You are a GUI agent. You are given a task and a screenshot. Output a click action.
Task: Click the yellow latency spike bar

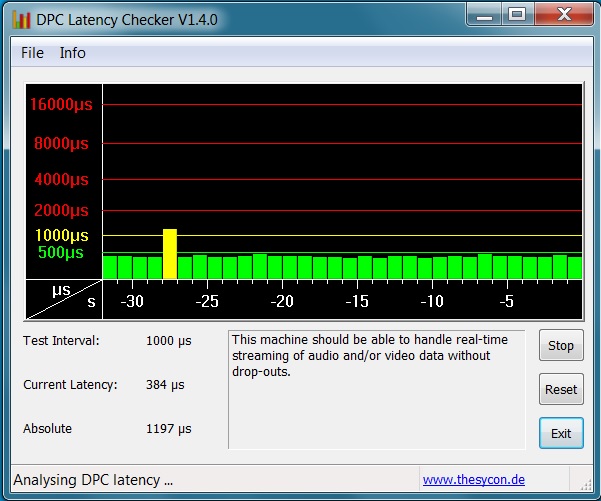point(170,254)
